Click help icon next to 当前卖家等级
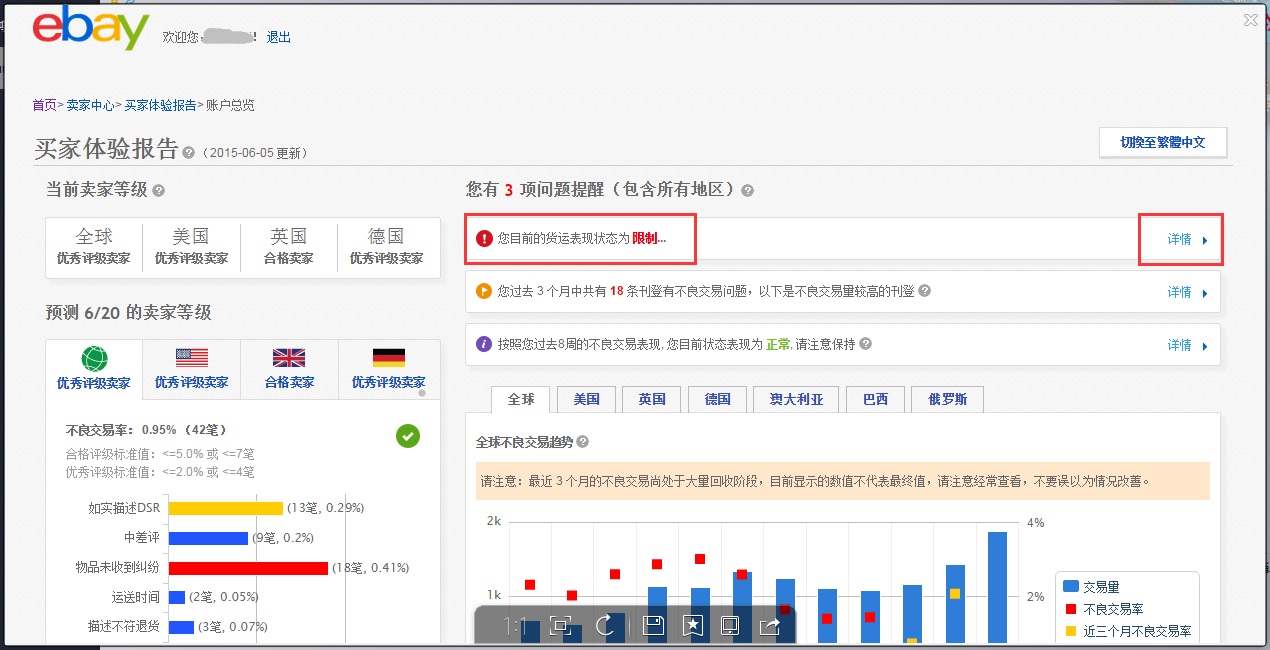Screen dimensions: 1270x650 coord(158,190)
